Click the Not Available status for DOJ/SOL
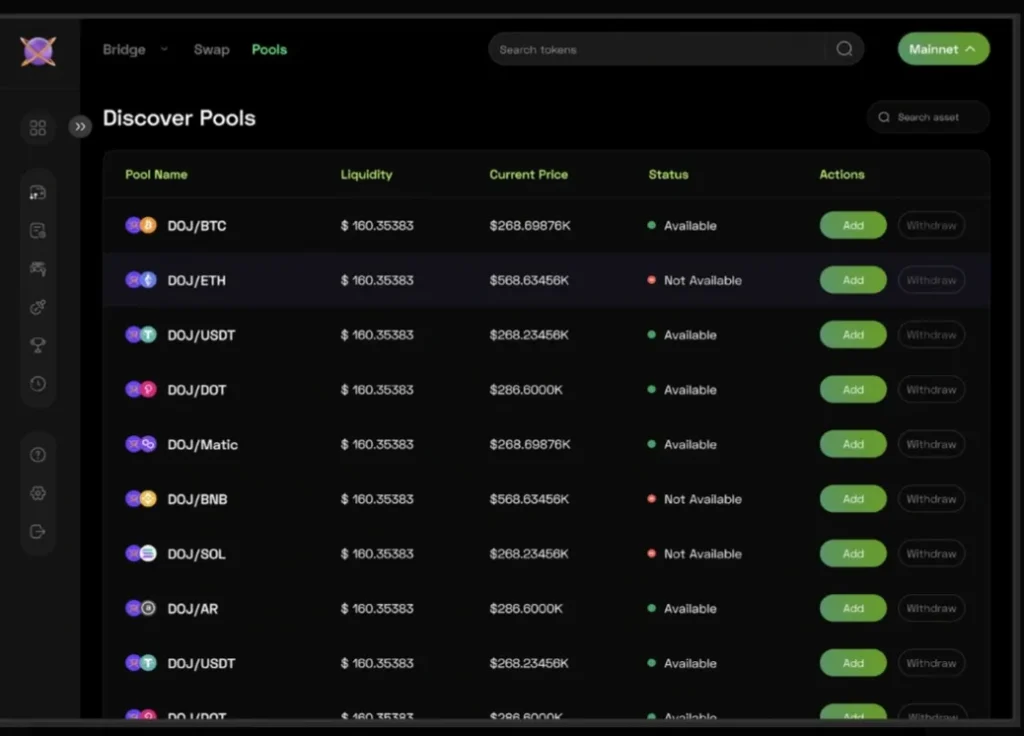This screenshot has width=1024, height=736. point(694,554)
